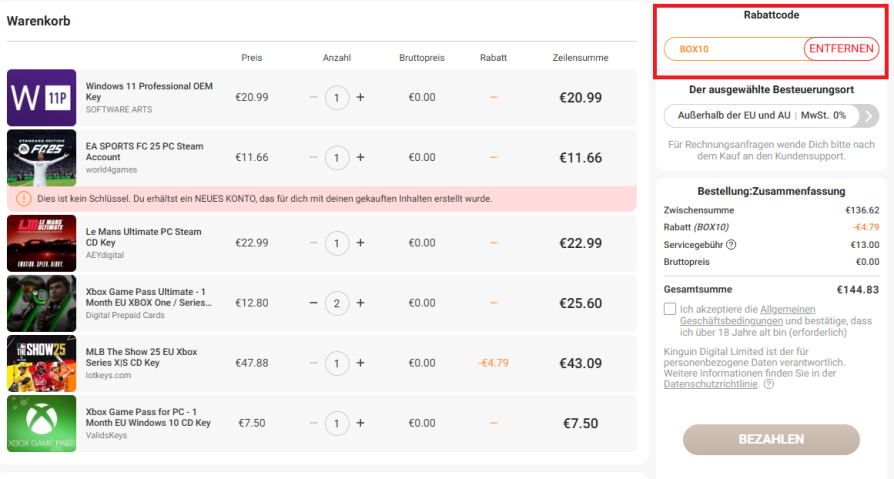Decrease quantity of Xbox Game Pass for PC
Viewport: 894px width, 479px height.
coord(313,423)
